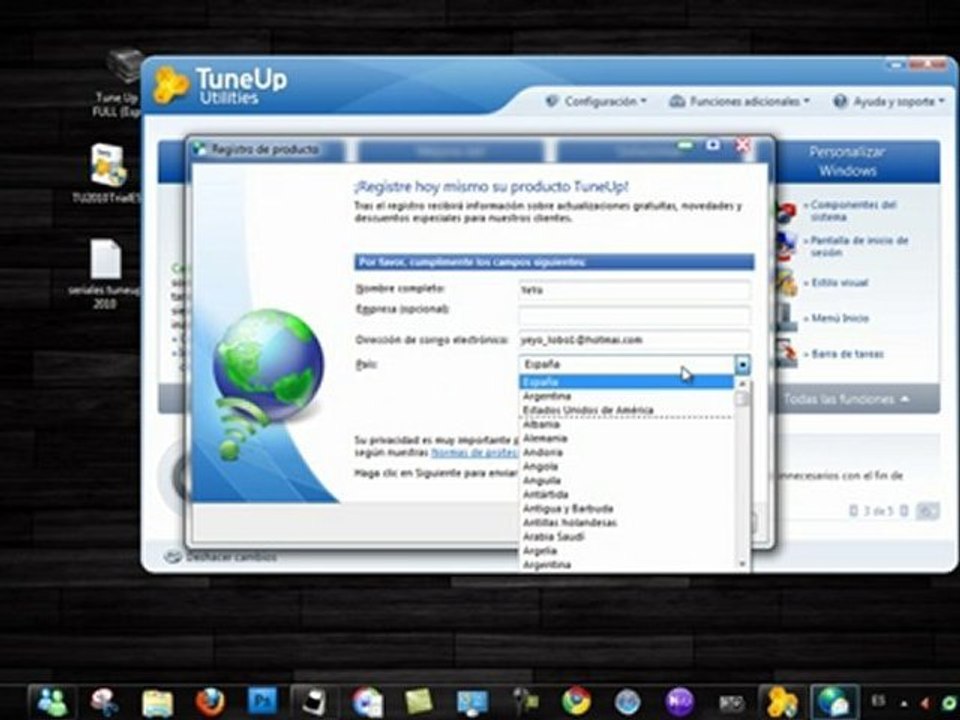This screenshot has height=720, width=960.
Task: Click the country list scrollbar thumb
Action: point(742,399)
